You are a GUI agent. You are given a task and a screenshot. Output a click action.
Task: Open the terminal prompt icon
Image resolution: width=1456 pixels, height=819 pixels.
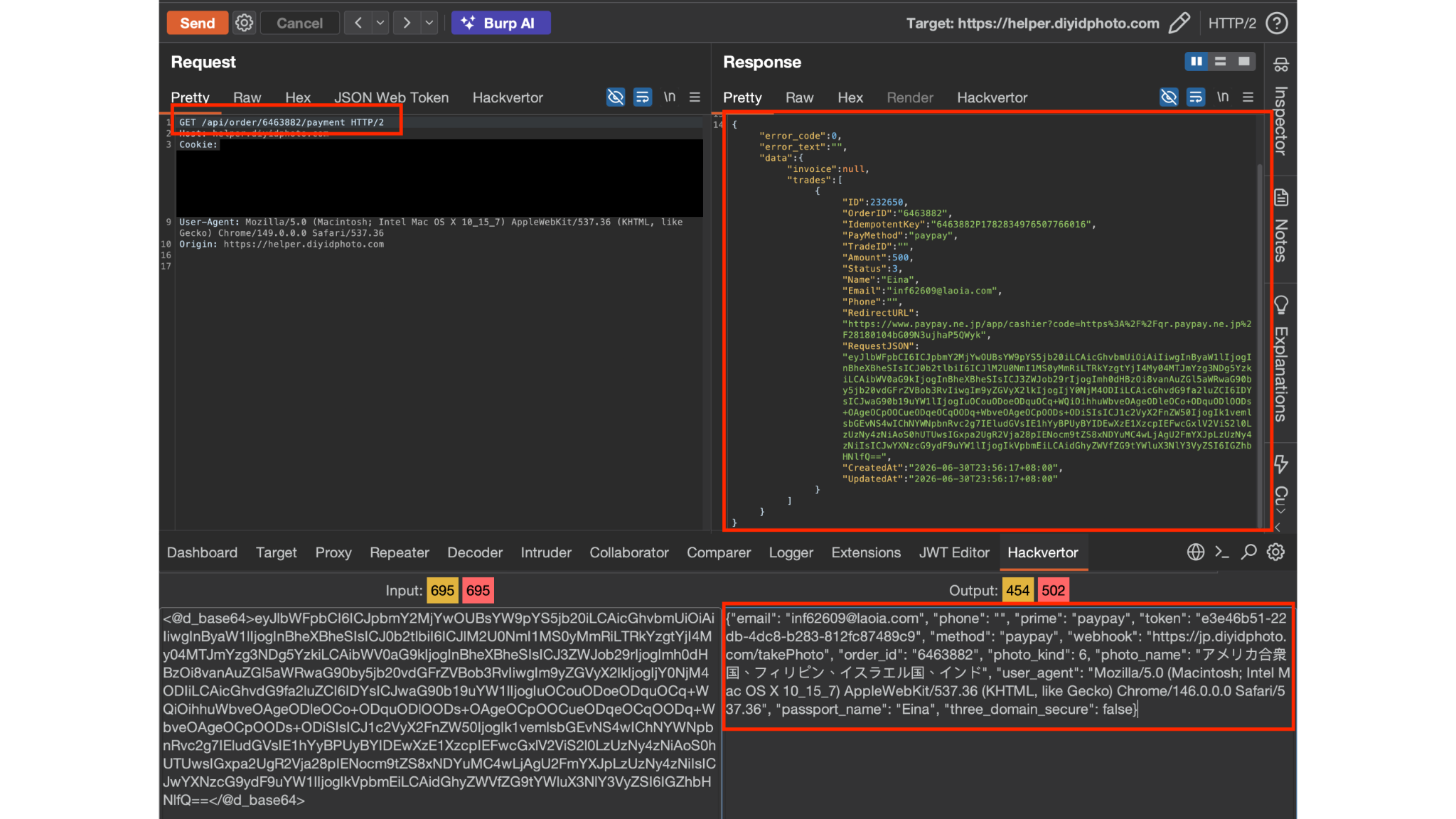point(1222,552)
